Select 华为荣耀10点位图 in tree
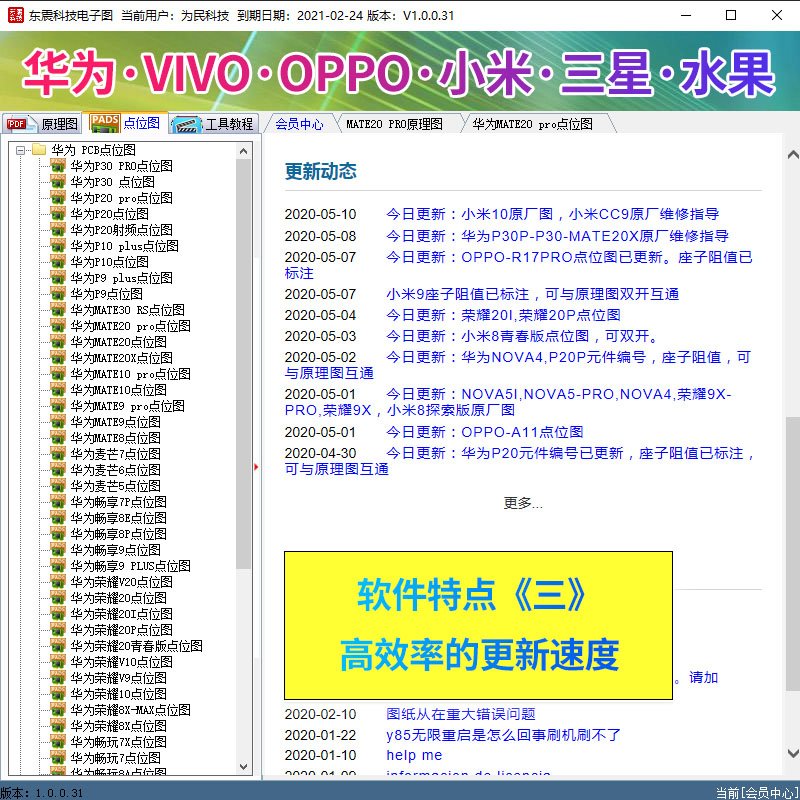 point(118,693)
